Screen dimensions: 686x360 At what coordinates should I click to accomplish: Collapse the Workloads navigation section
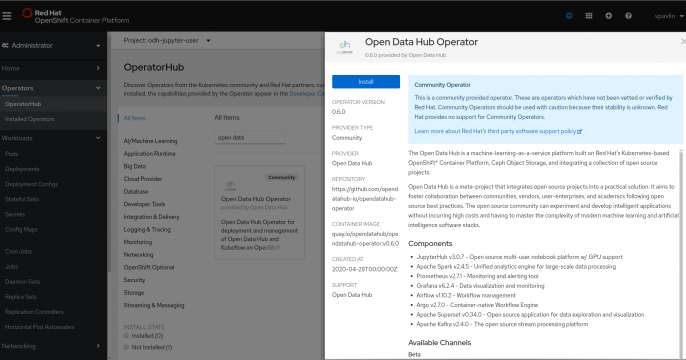pos(53,138)
